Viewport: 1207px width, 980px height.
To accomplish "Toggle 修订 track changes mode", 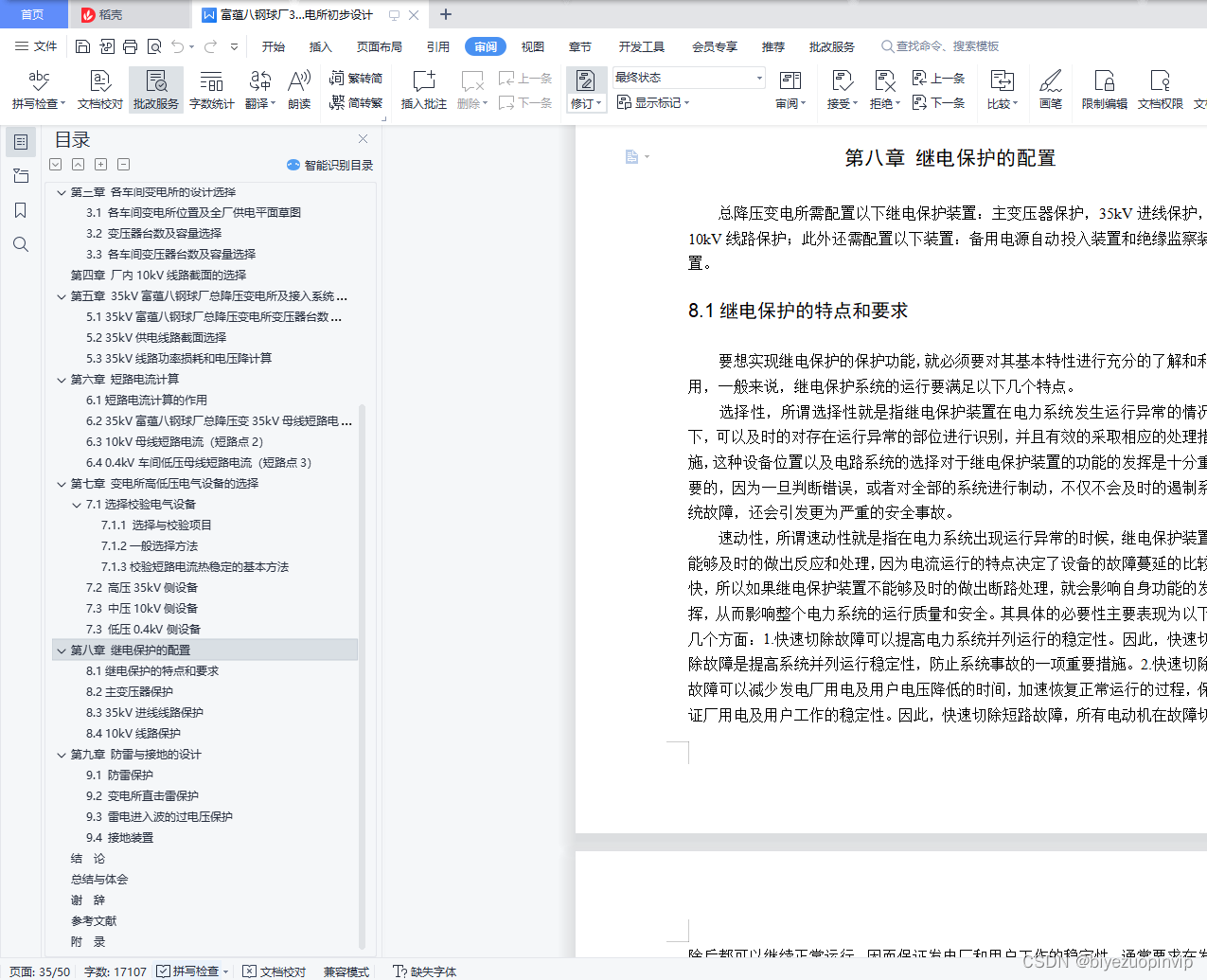I will pos(584,89).
